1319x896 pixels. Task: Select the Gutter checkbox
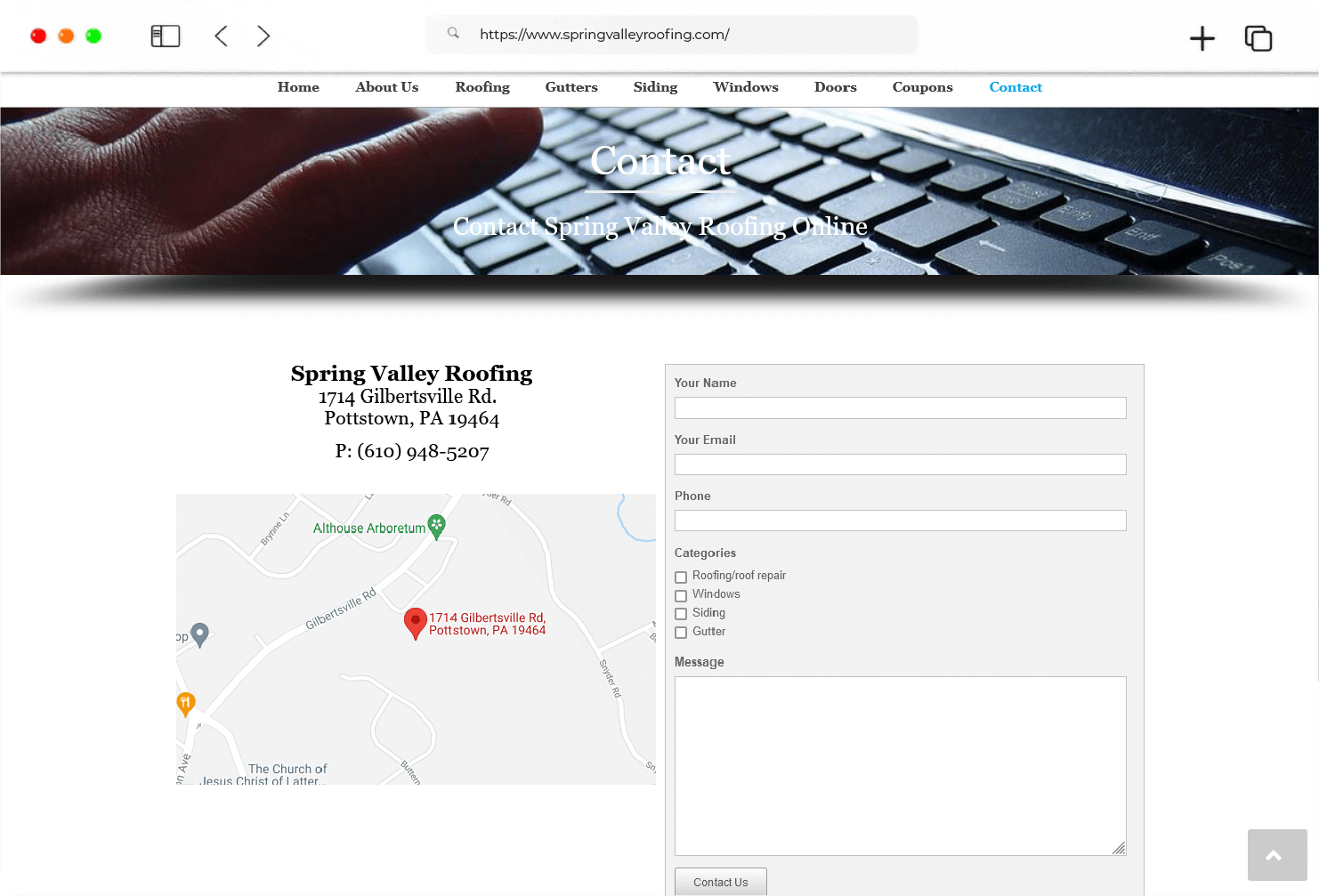click(x=681, y=633)
